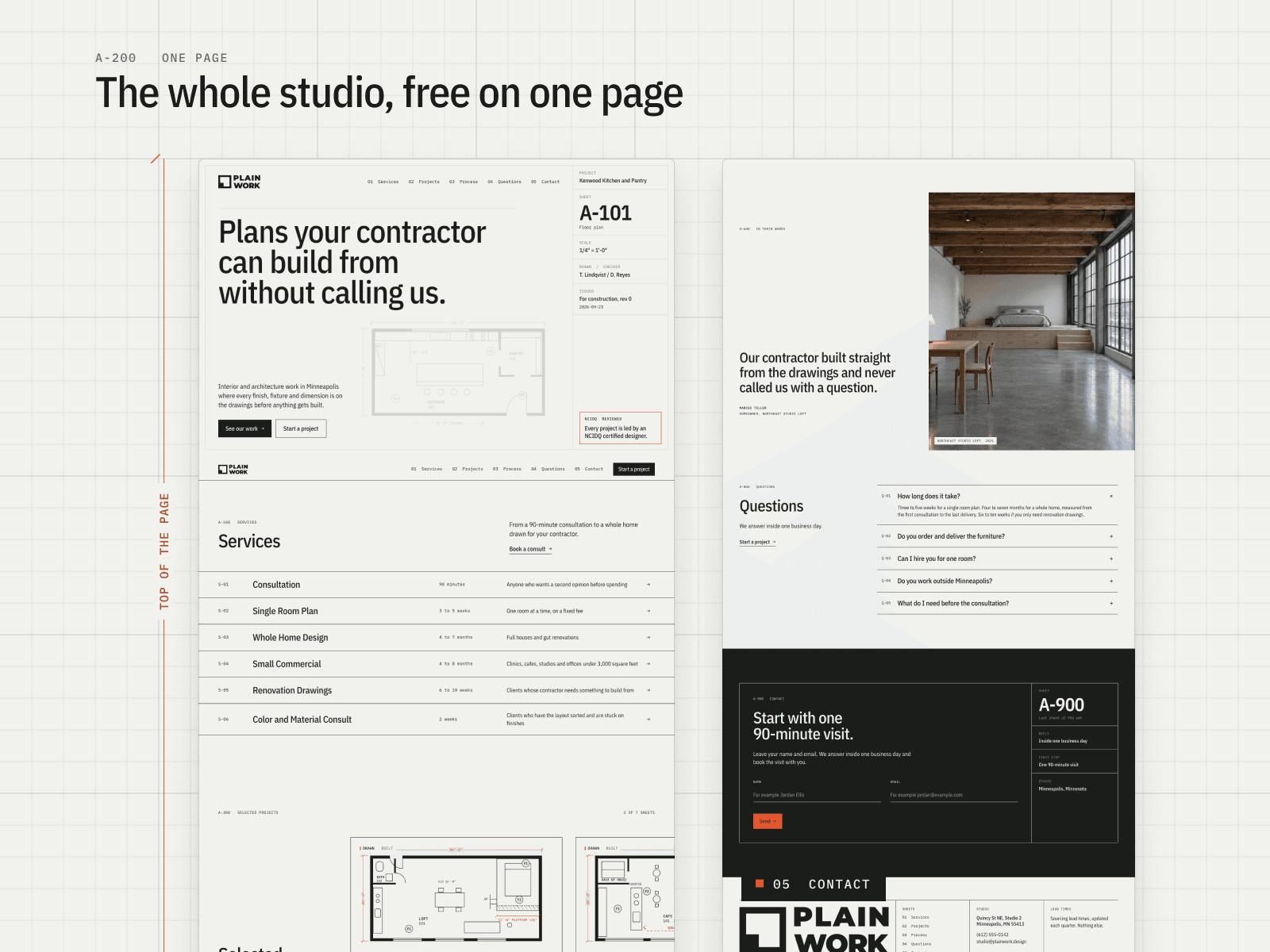Click the arrow on the Renovation Drawings row
Screen dimensions: 1270x952
[648, 690]
